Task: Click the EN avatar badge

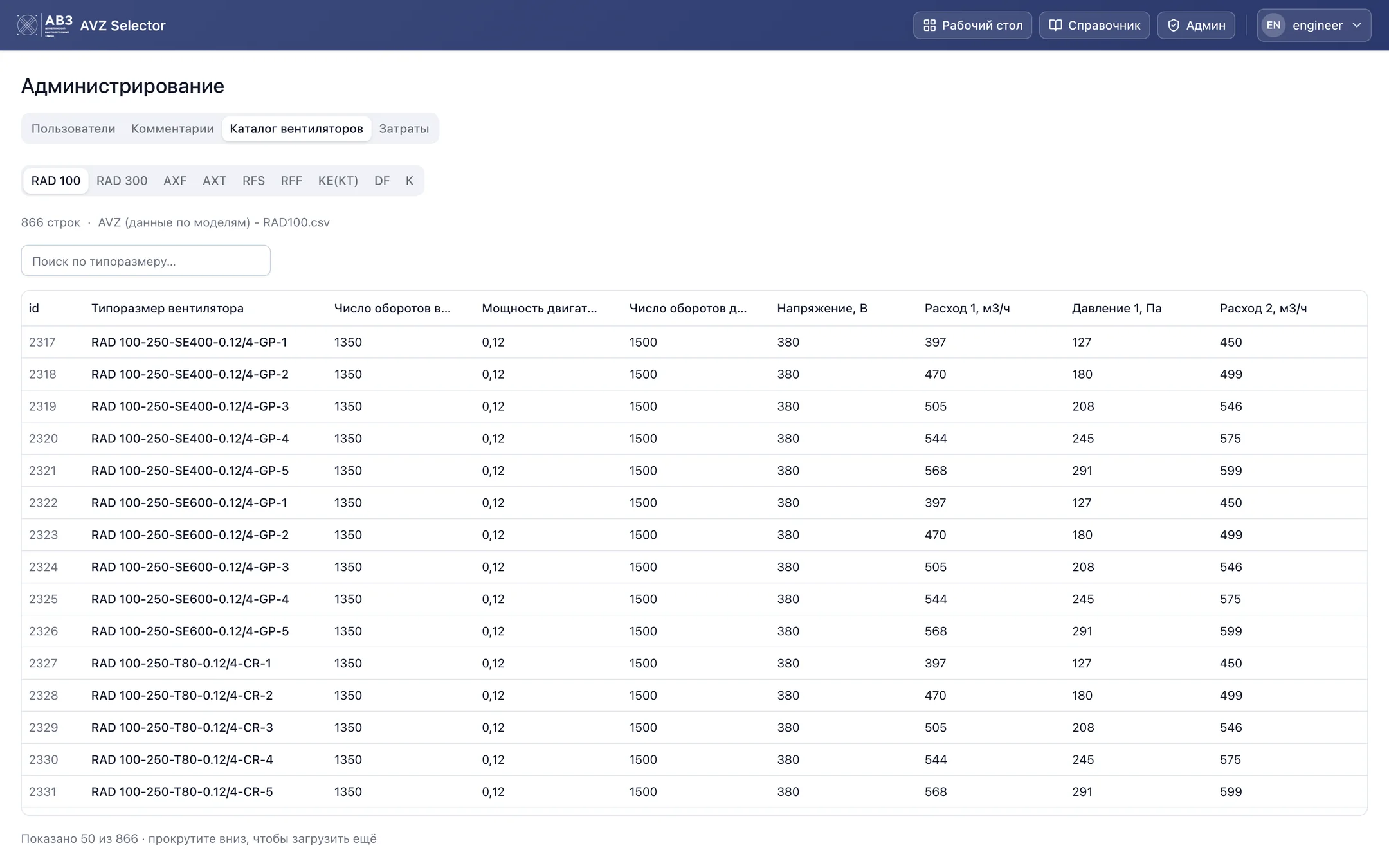Action: [1273, 25]
